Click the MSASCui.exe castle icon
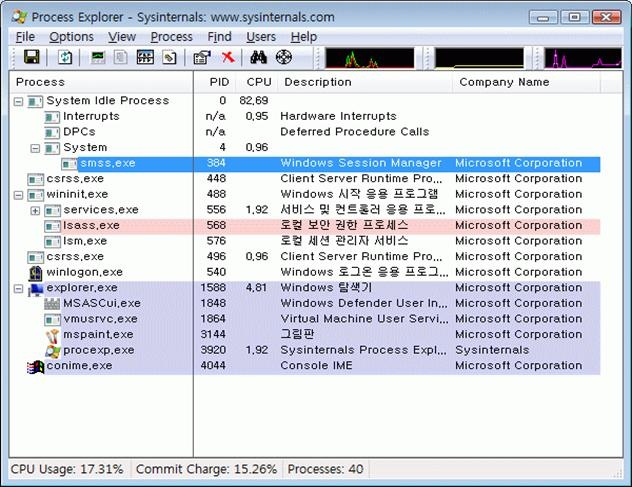The image size is (632, 487). click(52, 304)
